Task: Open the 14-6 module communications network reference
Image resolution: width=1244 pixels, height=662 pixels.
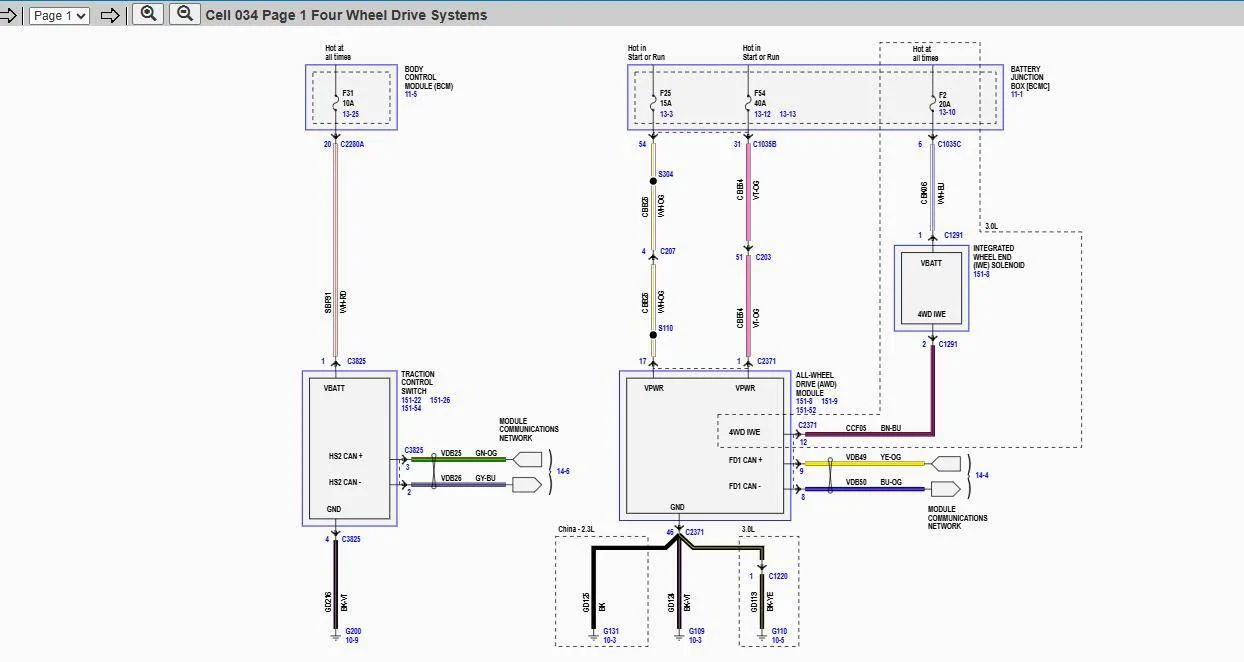Action: coord(563,471)
